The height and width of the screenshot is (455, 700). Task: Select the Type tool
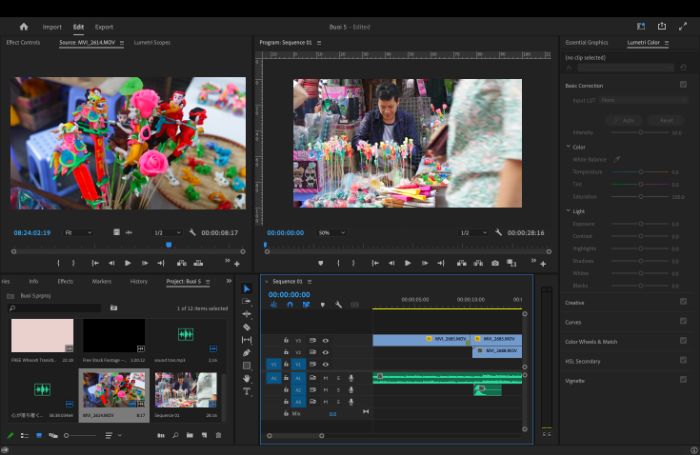coord(246,392)
